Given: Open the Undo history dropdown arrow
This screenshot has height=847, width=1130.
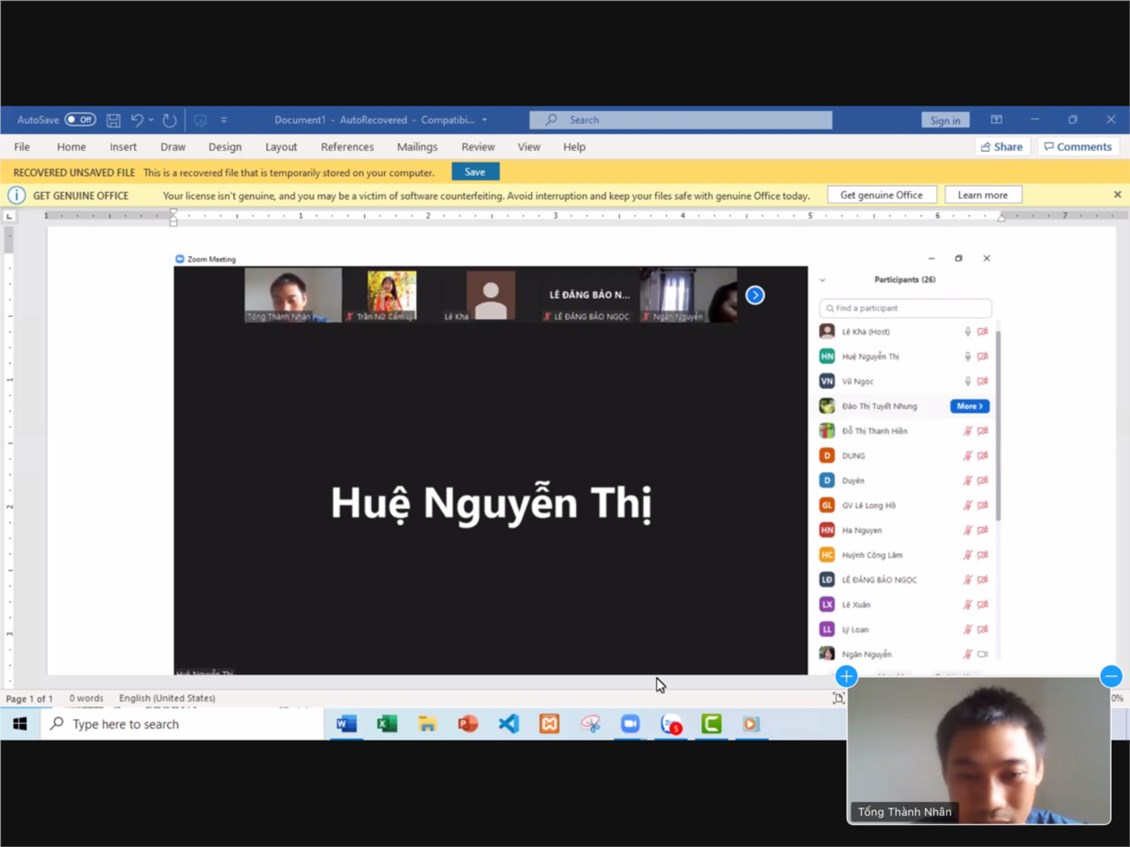Looking at the screenshot, I should pos(151,120).
